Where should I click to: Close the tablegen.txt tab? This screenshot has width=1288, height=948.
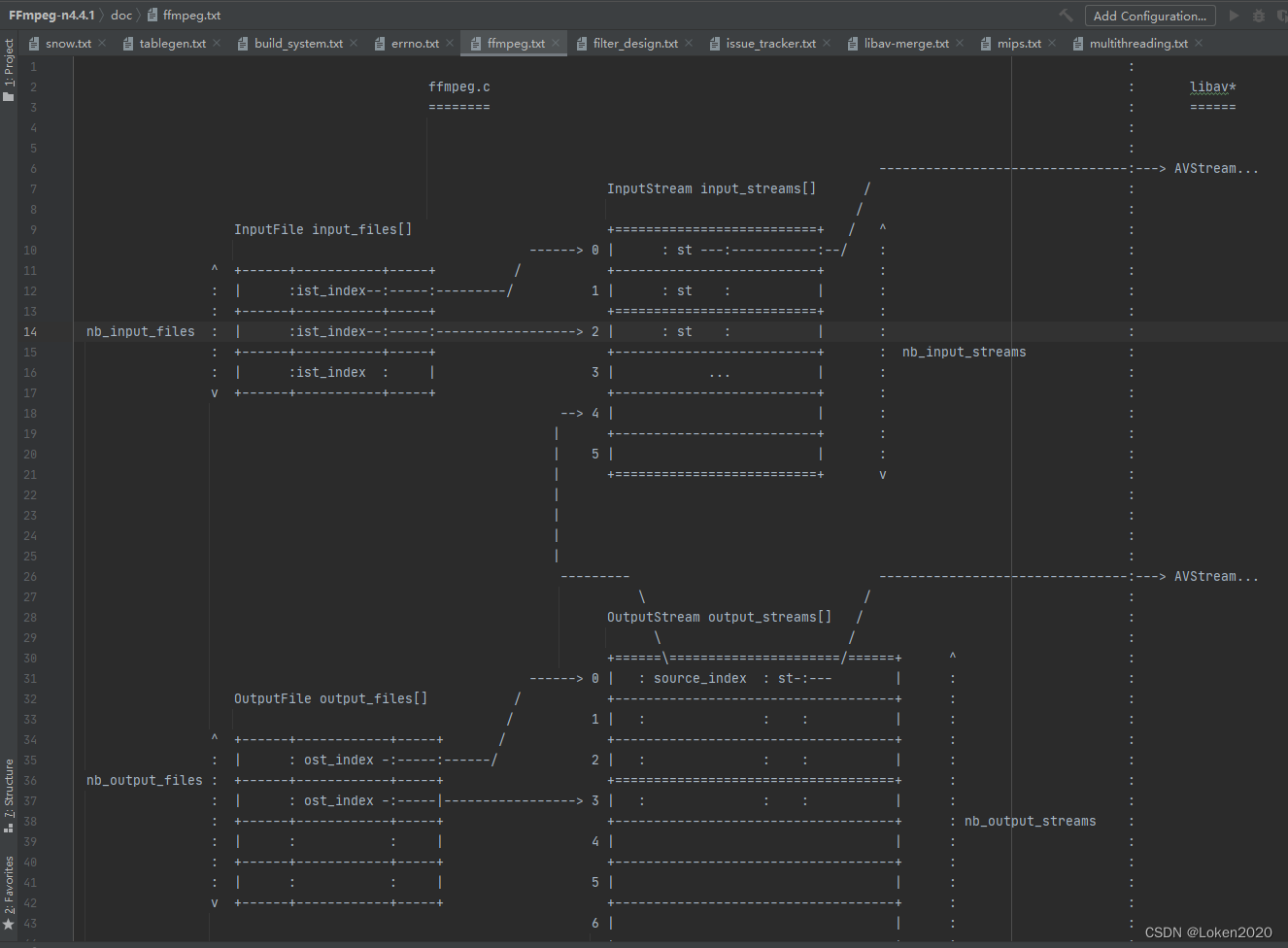pyautogui.click(x=217, y=43)
